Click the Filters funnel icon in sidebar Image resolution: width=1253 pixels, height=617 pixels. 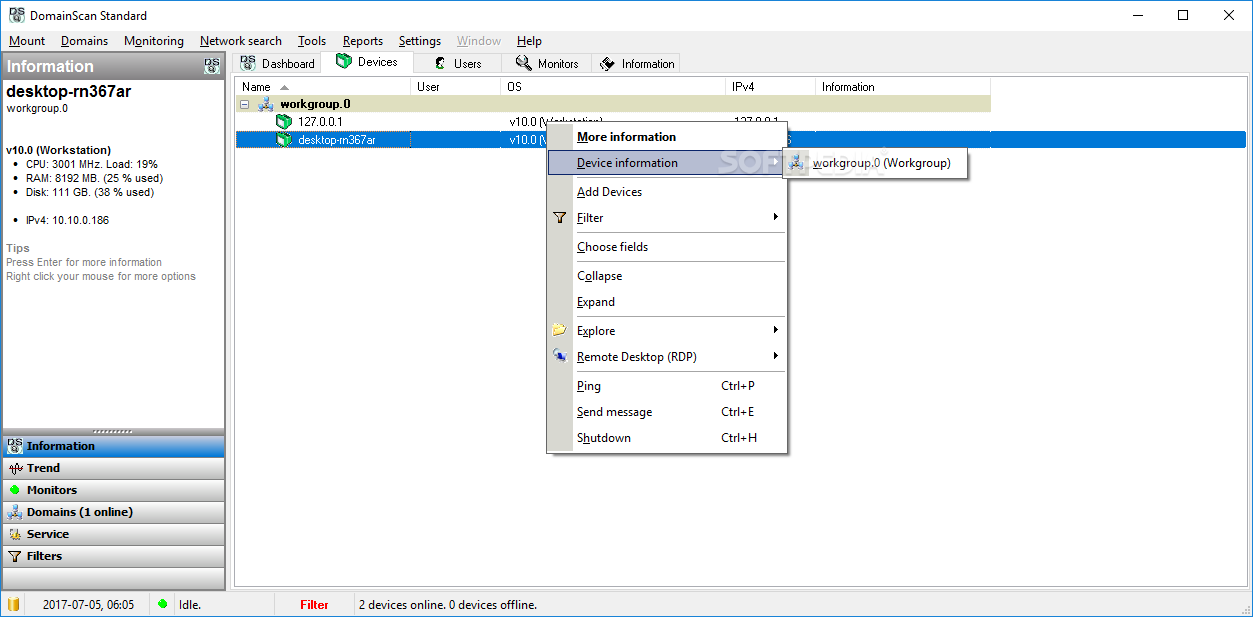point(15,556)
